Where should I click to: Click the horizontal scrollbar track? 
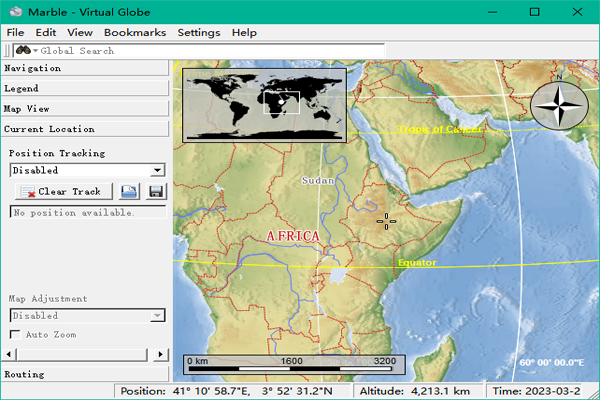click(82, 354)
